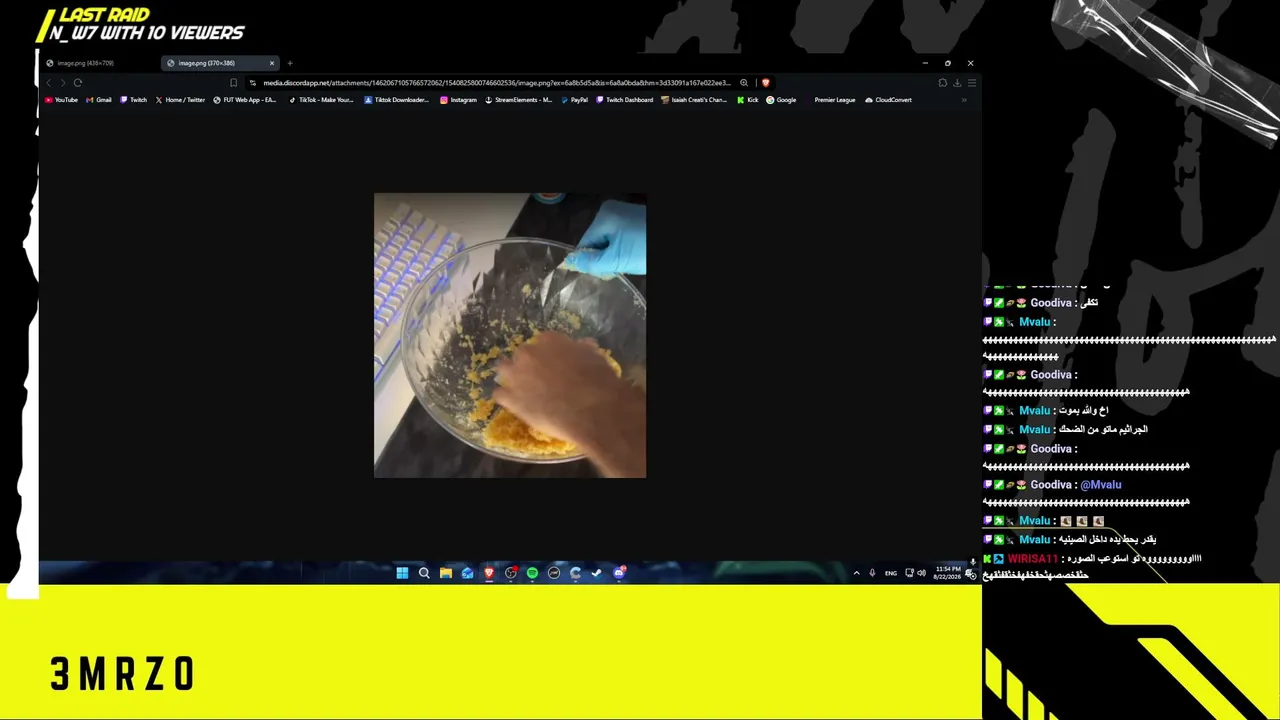Show more bookmarks overflow chevron

[964, 100]
